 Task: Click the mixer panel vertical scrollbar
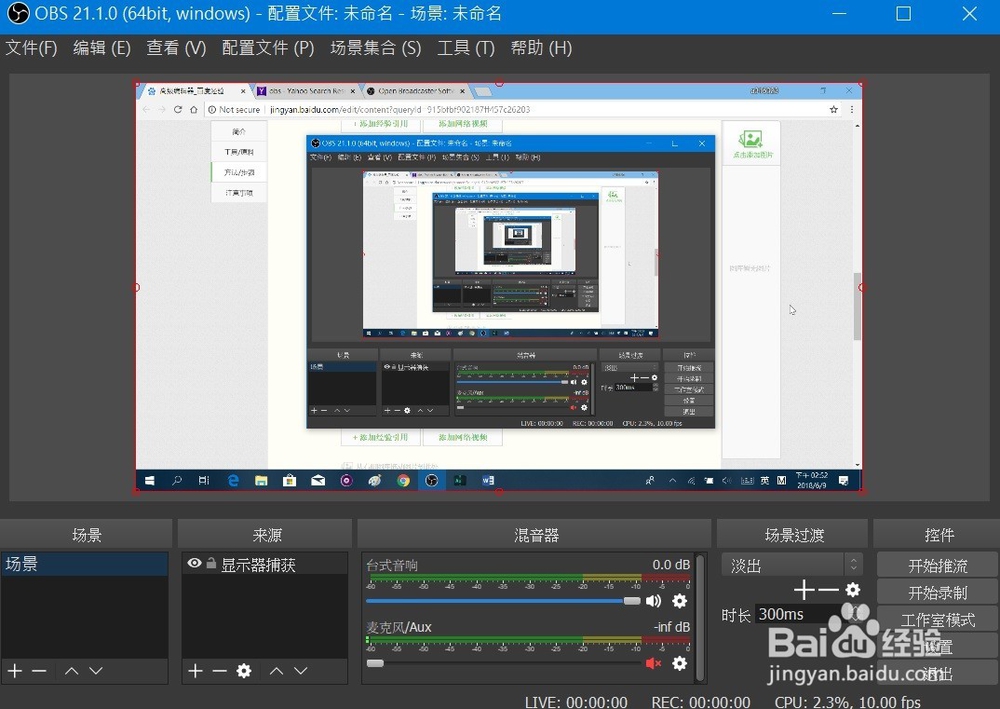700,617
